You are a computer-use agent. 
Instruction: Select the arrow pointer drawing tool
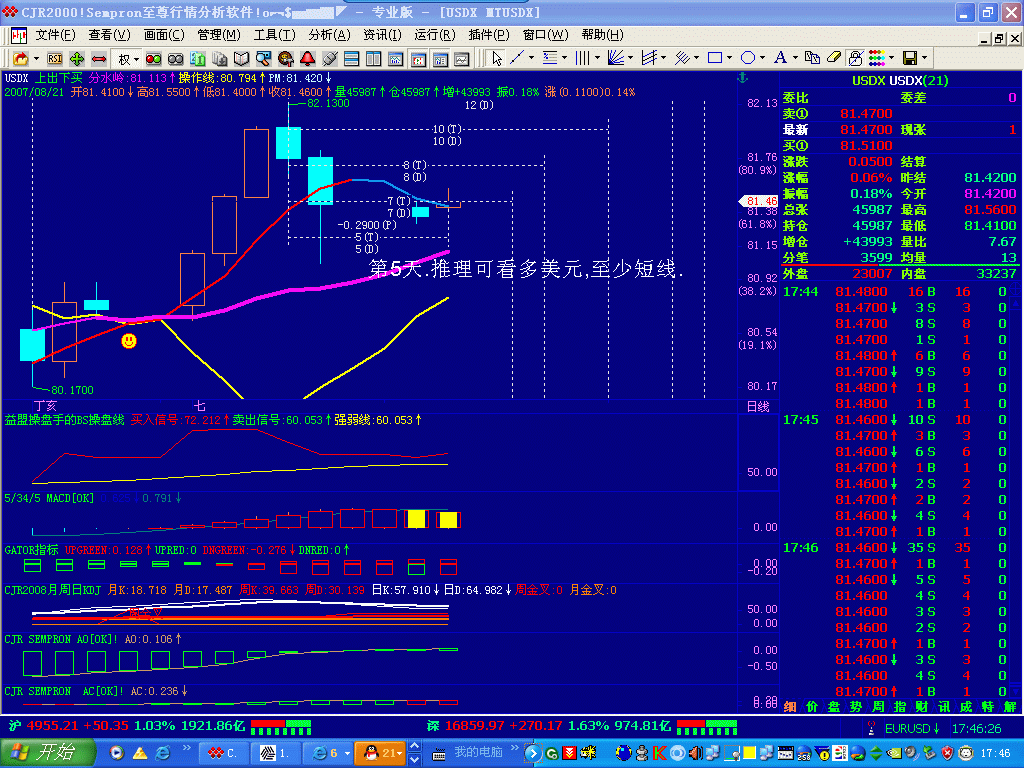coord(497,58)
